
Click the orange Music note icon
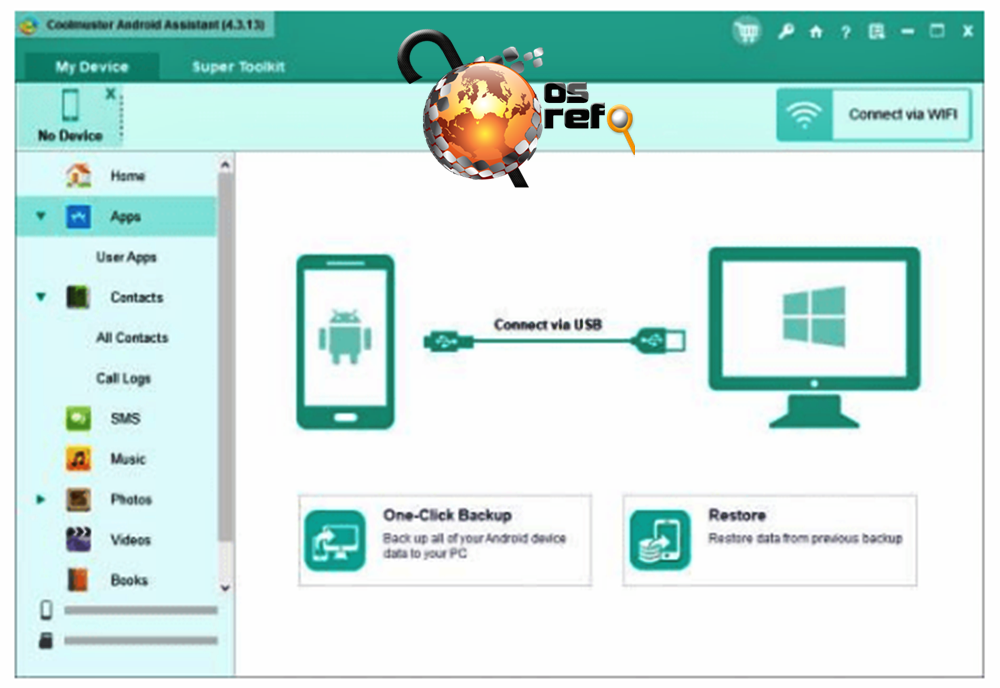tap(78, 458)
